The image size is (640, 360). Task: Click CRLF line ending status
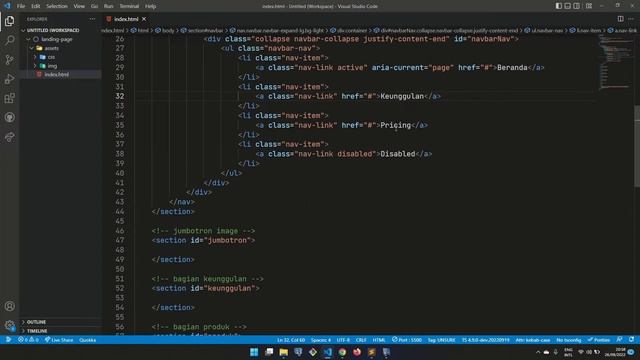(x=361, y=340)
